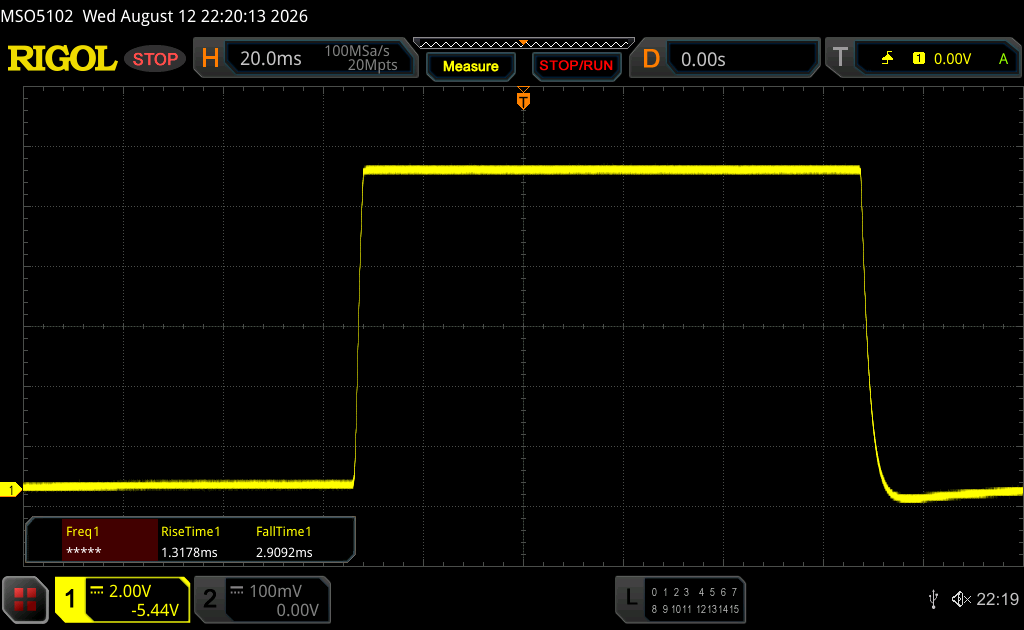Click channel 1 offset -5.44V
The height and width of the screenshot is (630, 1024).
(x=155, y=610)
